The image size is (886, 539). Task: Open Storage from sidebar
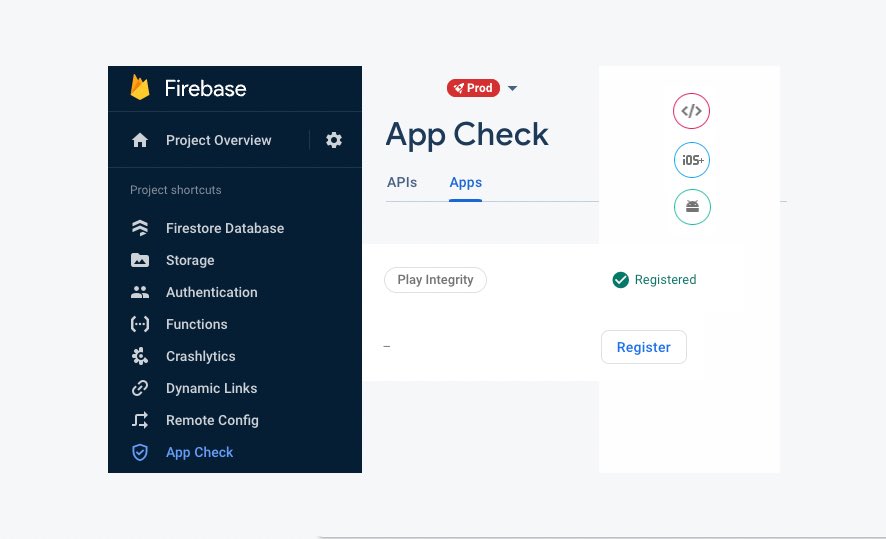(x=190, y=260)
